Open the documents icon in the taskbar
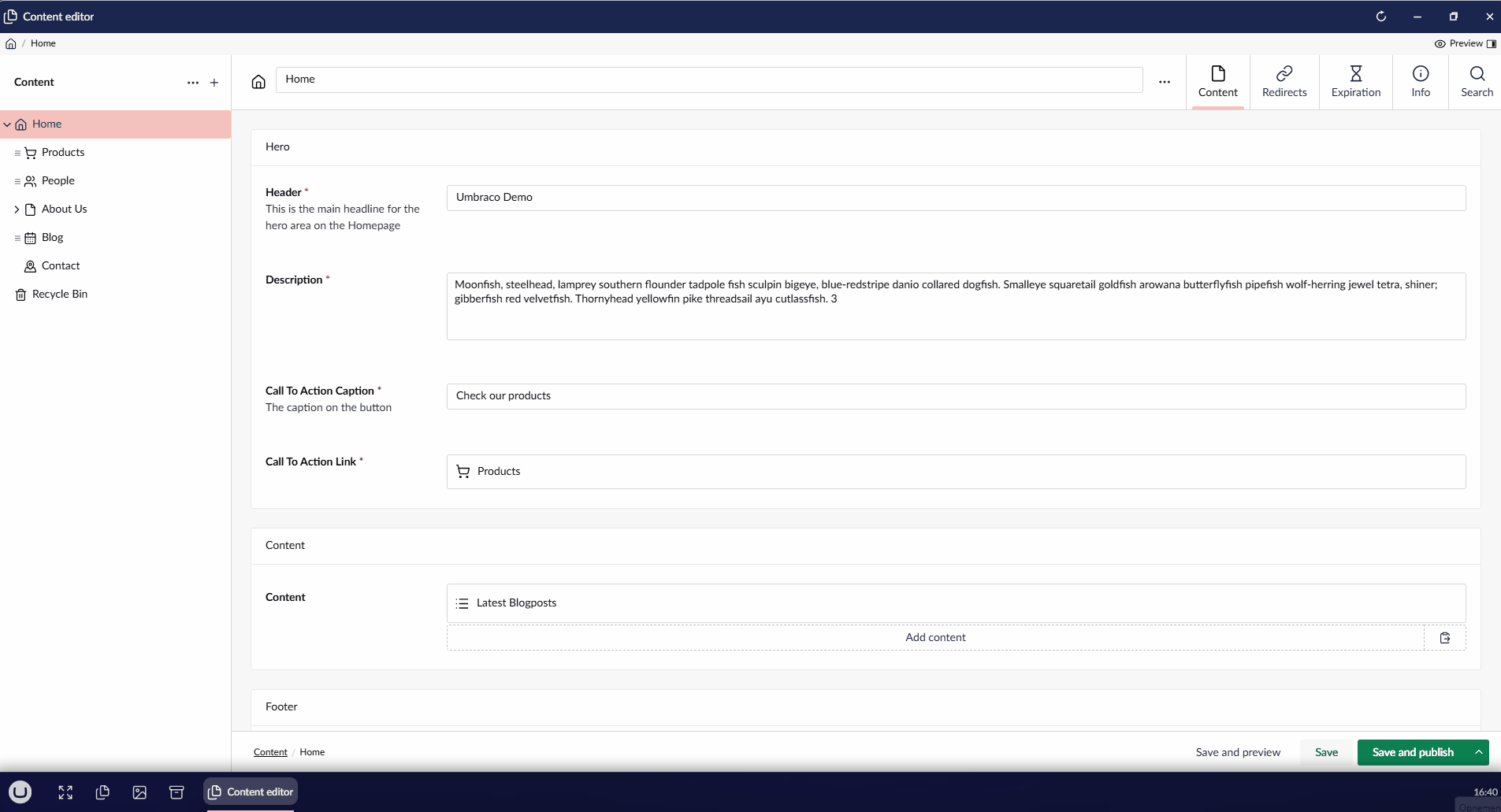1501x812 pixels. coord(102,792)
